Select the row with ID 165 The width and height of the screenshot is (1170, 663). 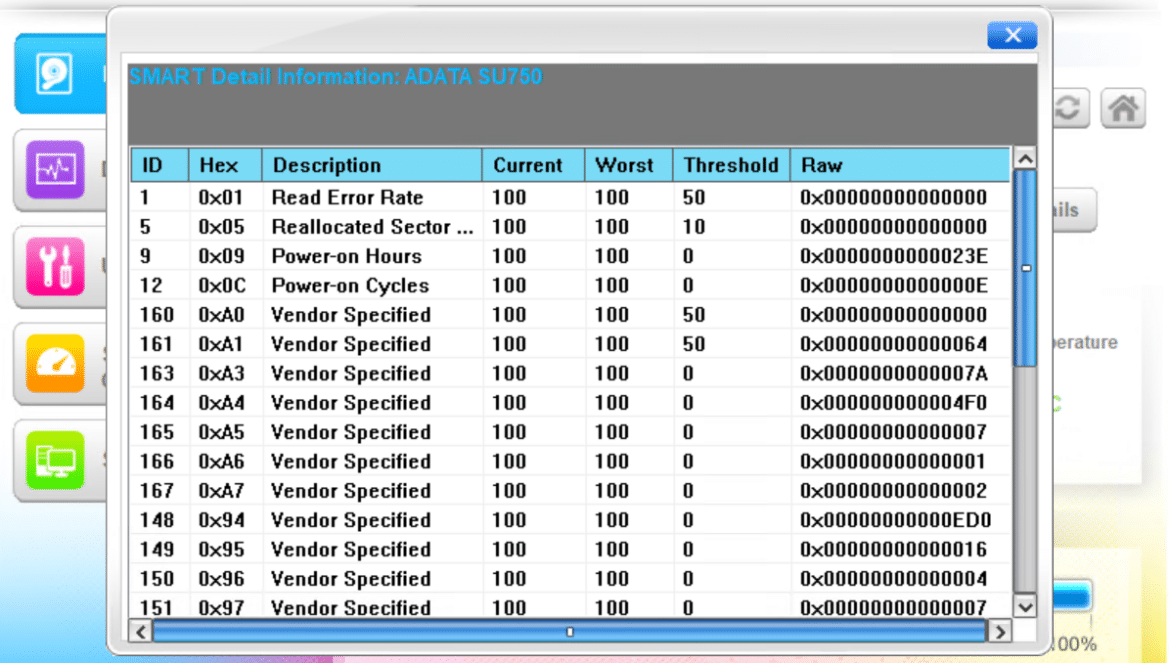[571, 433]
